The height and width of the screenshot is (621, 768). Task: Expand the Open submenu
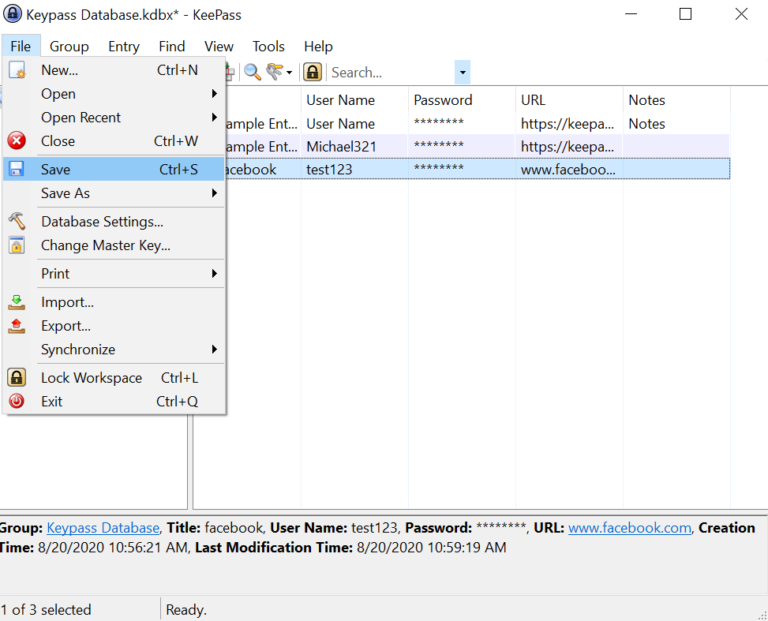(214, 94)
